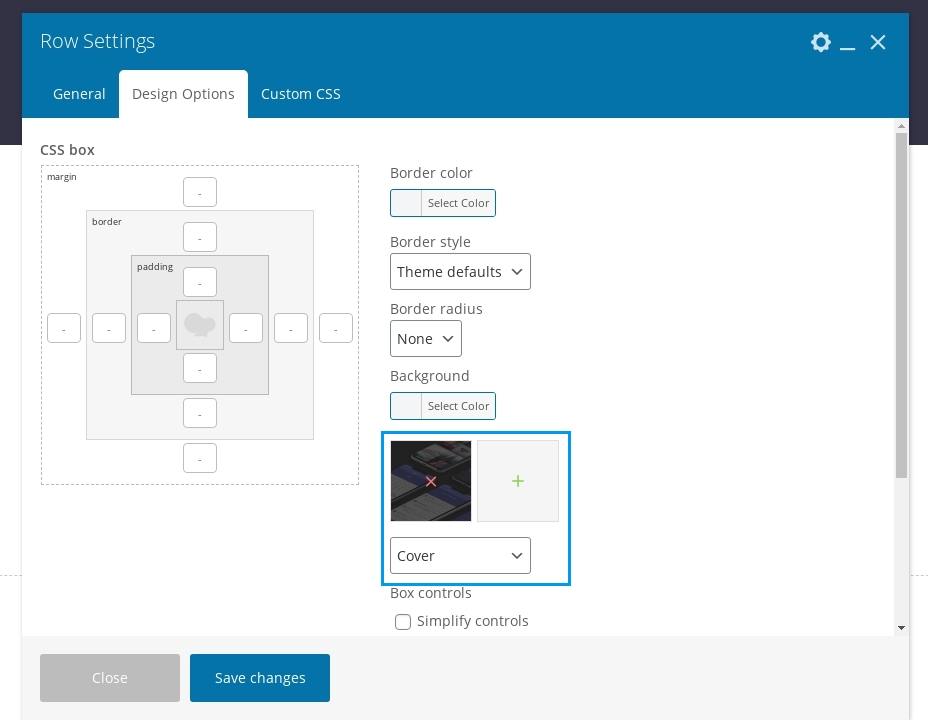928x720 pixels.
Task: Open the settings gear in dialog header
Action: 820,42
